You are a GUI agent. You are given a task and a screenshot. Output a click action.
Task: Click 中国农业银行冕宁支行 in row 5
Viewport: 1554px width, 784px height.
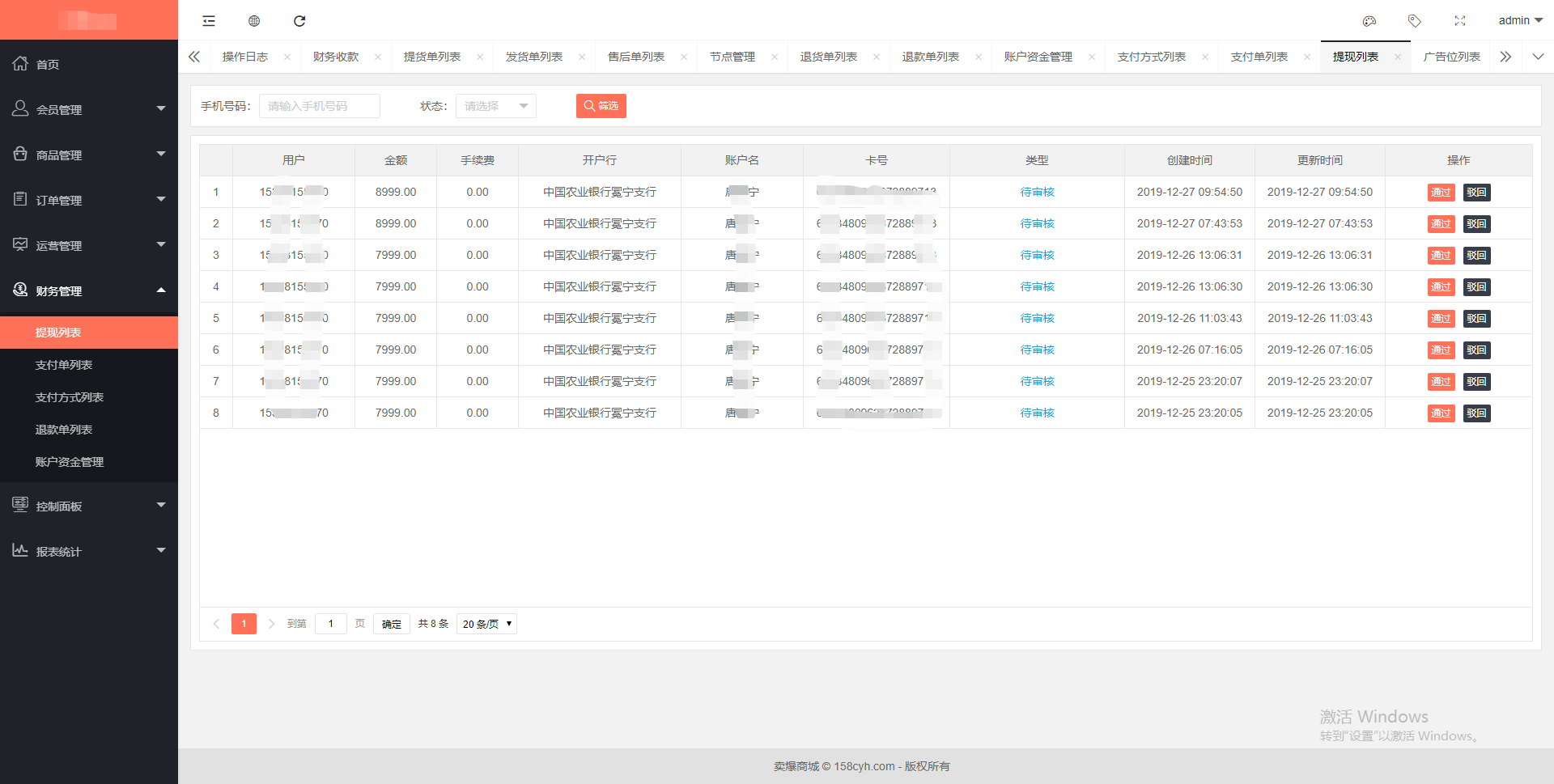click(x=600, y=318)
